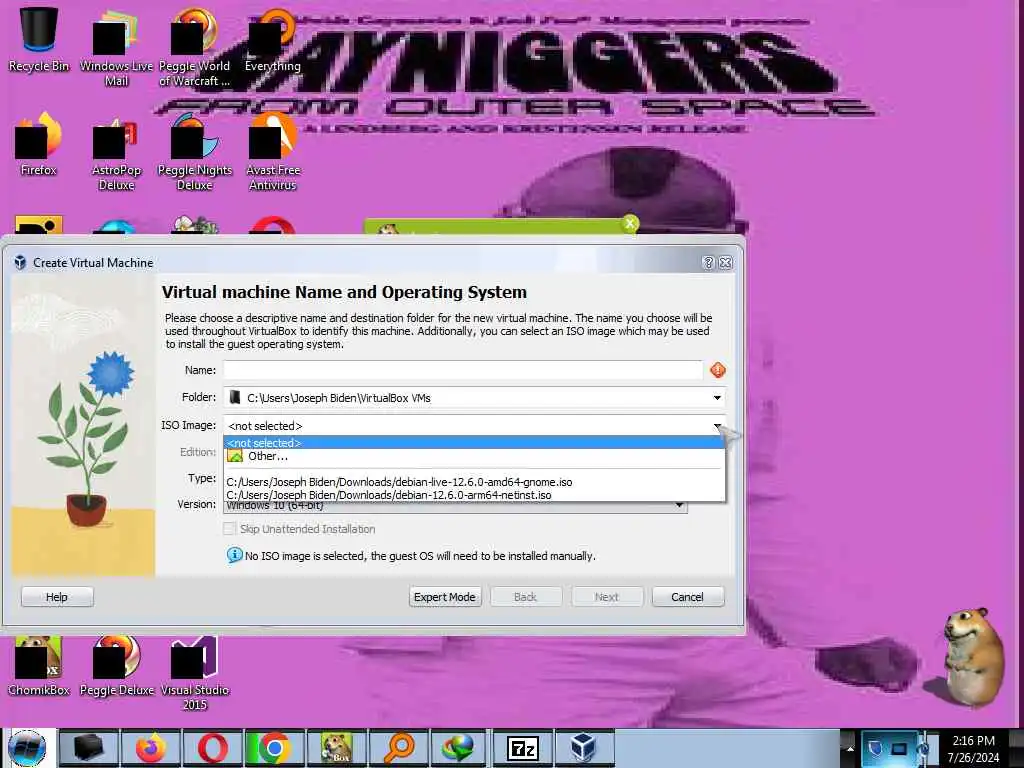Click the Back button
Screen dimensions: 1024x768
coord(526,597)
